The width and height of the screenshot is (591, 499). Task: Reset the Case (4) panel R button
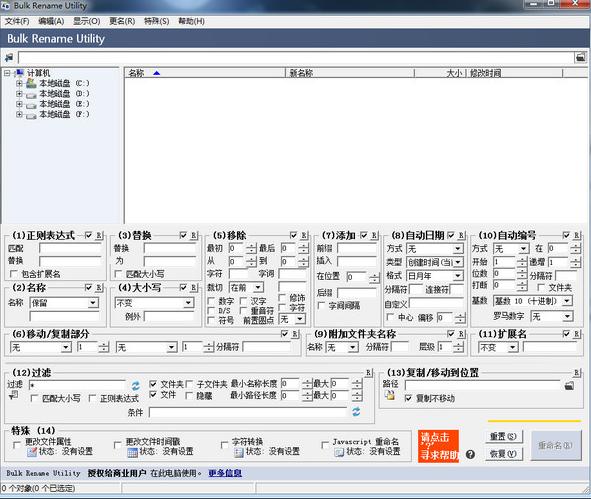pos(194,288)
